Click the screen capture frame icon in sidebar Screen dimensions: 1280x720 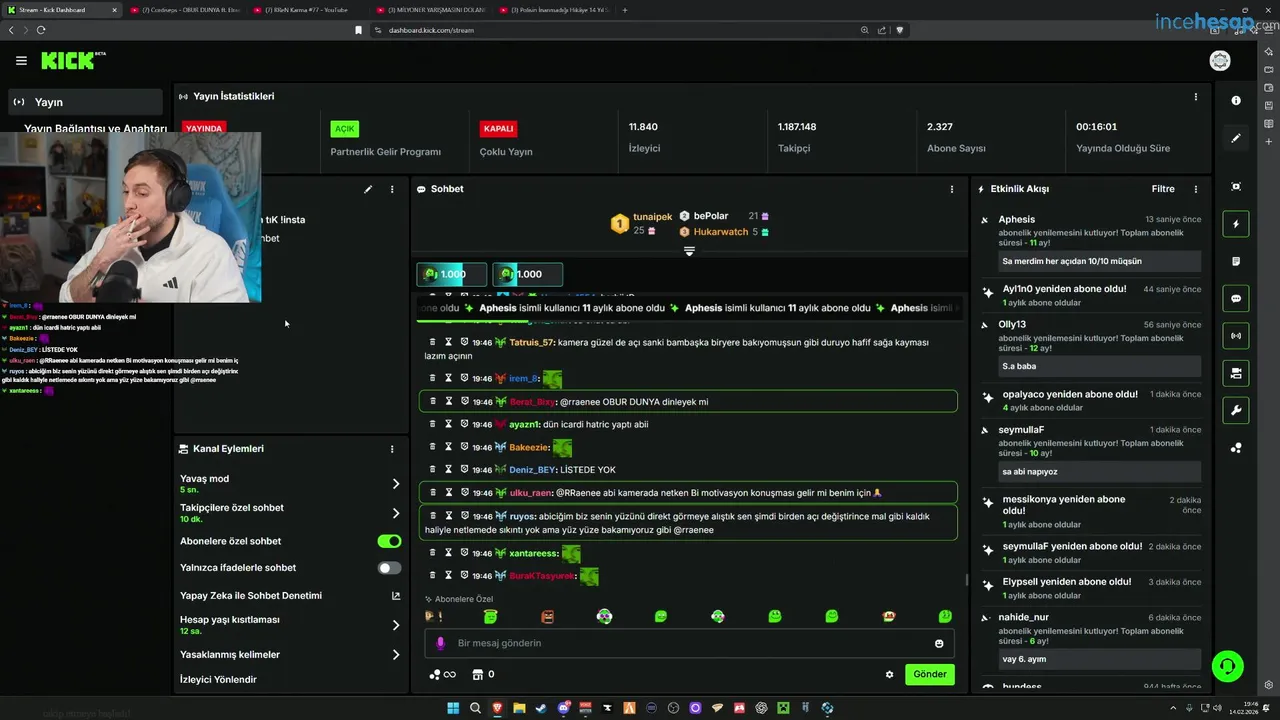pyautogui.click(x=1236, y=187)
